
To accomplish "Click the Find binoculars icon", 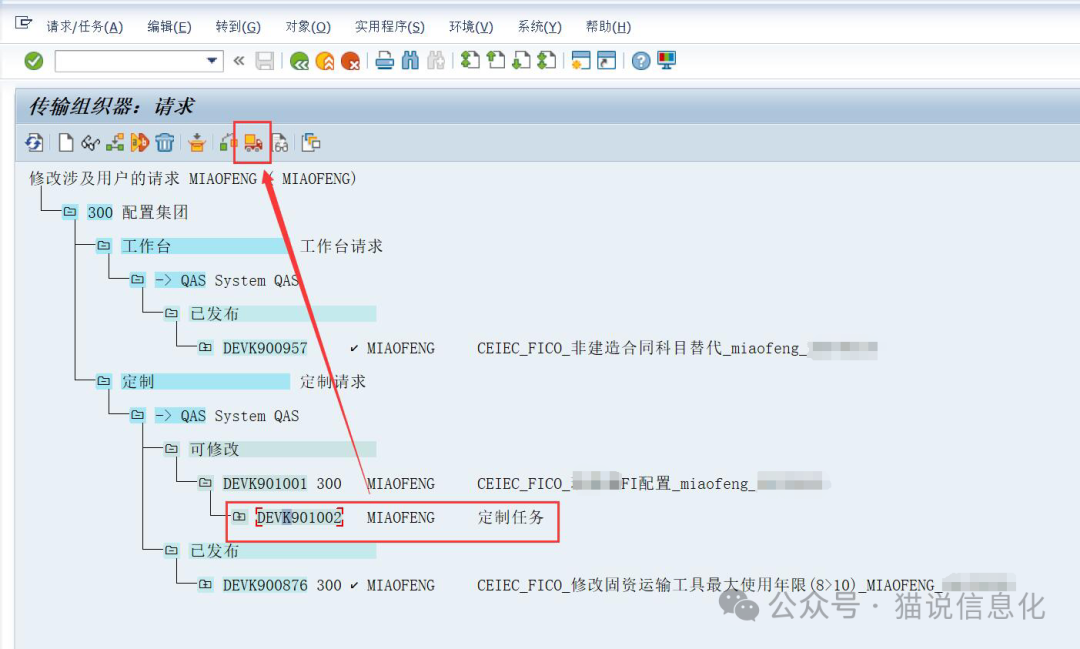I will [x=411, y=61].
